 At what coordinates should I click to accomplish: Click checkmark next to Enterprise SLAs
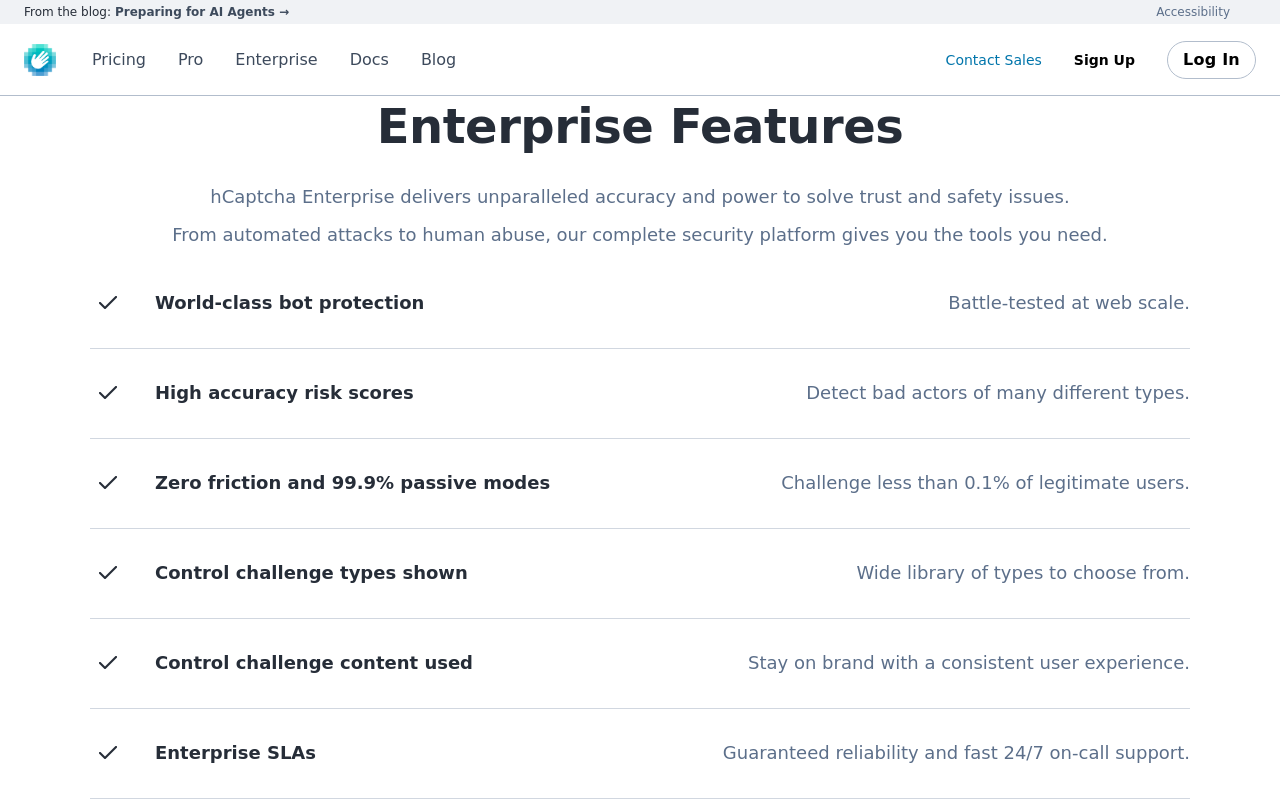[108, 753]
